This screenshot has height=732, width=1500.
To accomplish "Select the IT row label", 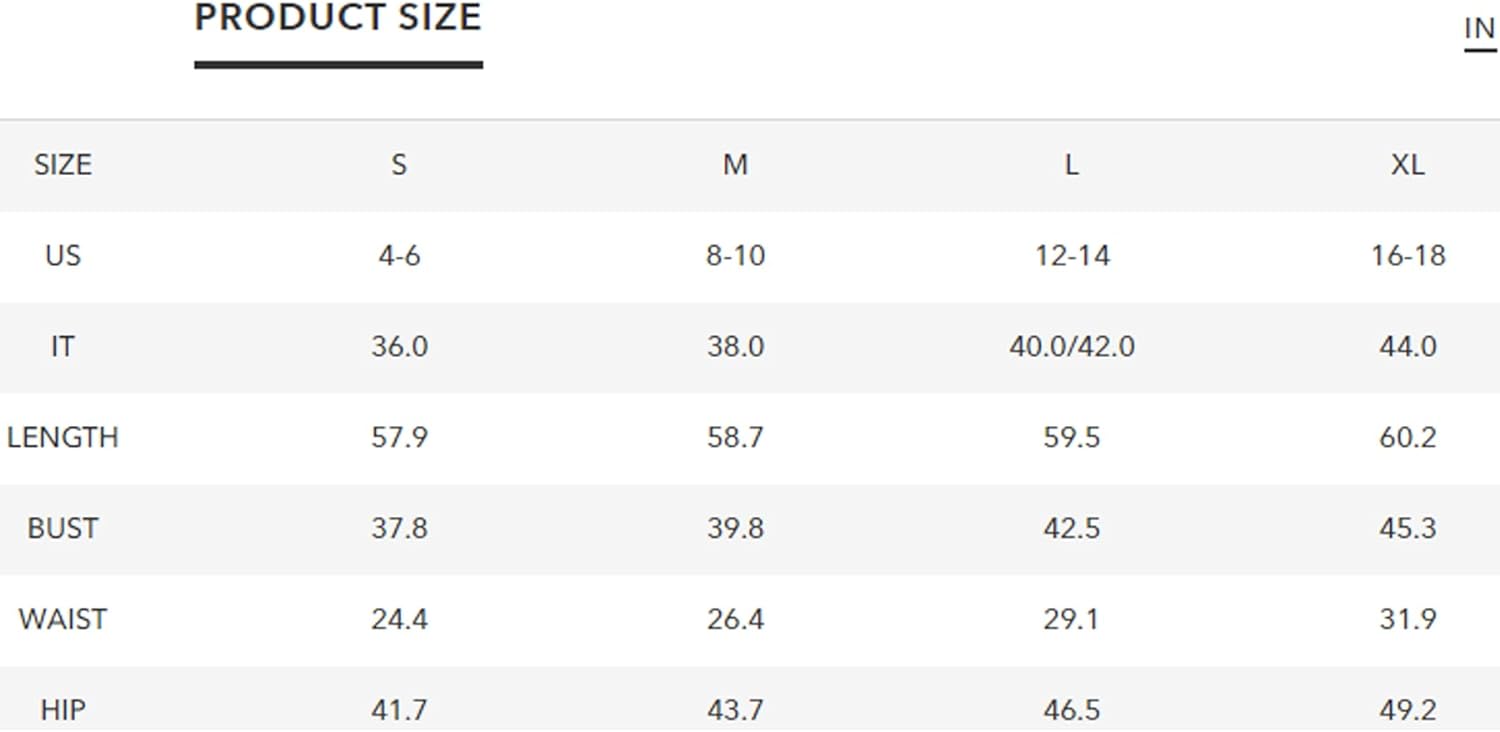I will click(x=62, y=347).
